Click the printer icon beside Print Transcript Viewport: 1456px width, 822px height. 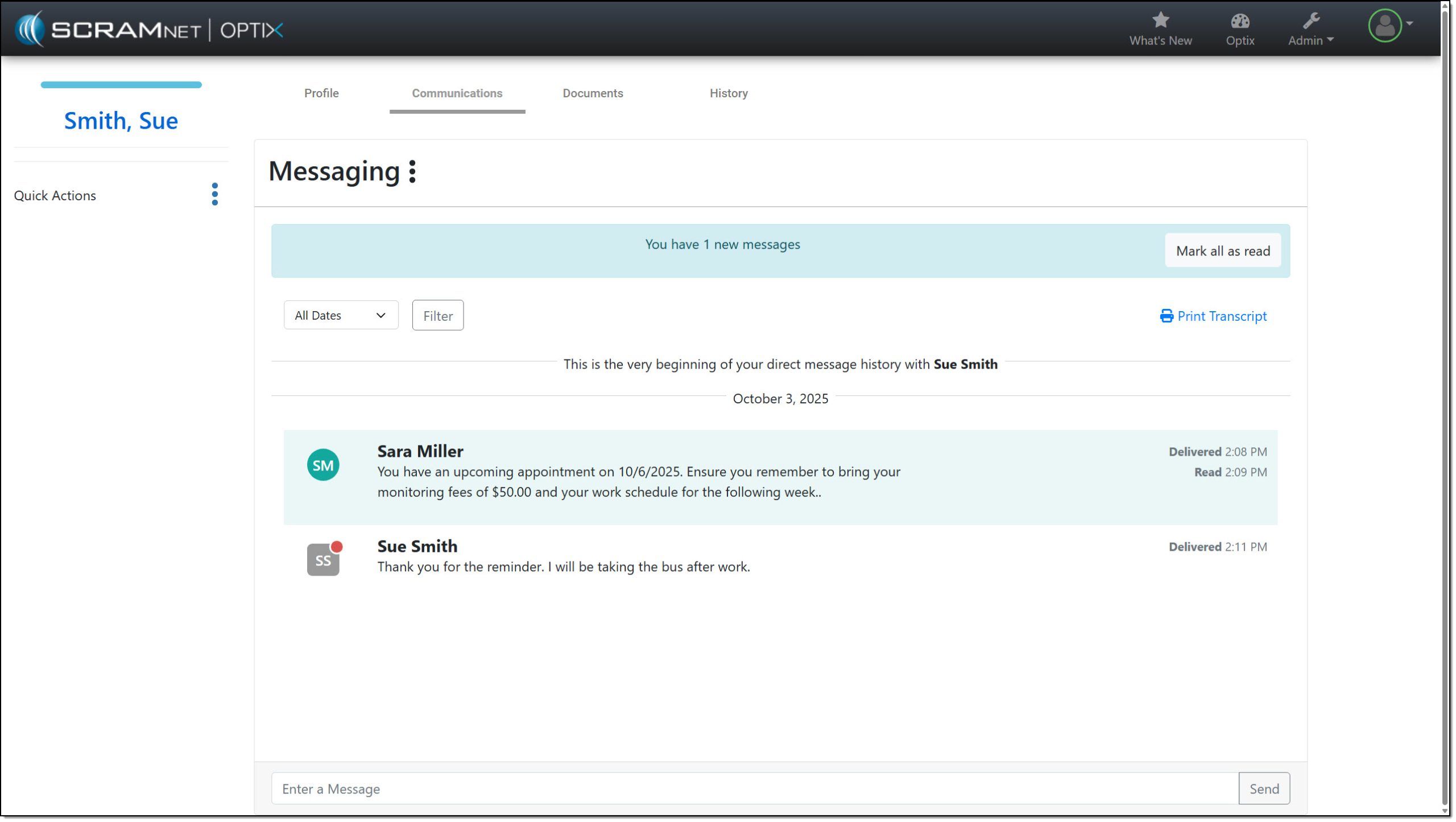[x=1166, y=316]
